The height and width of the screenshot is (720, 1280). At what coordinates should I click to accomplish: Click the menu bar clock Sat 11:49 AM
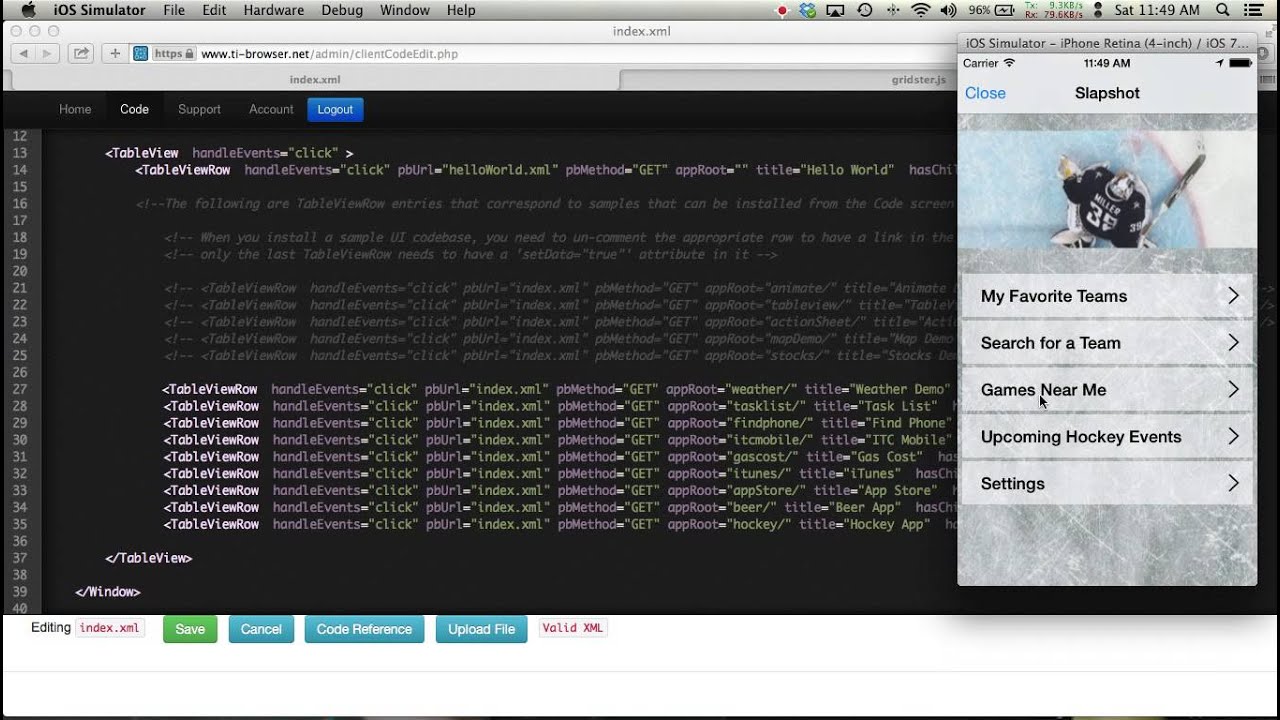point(1157,10)
